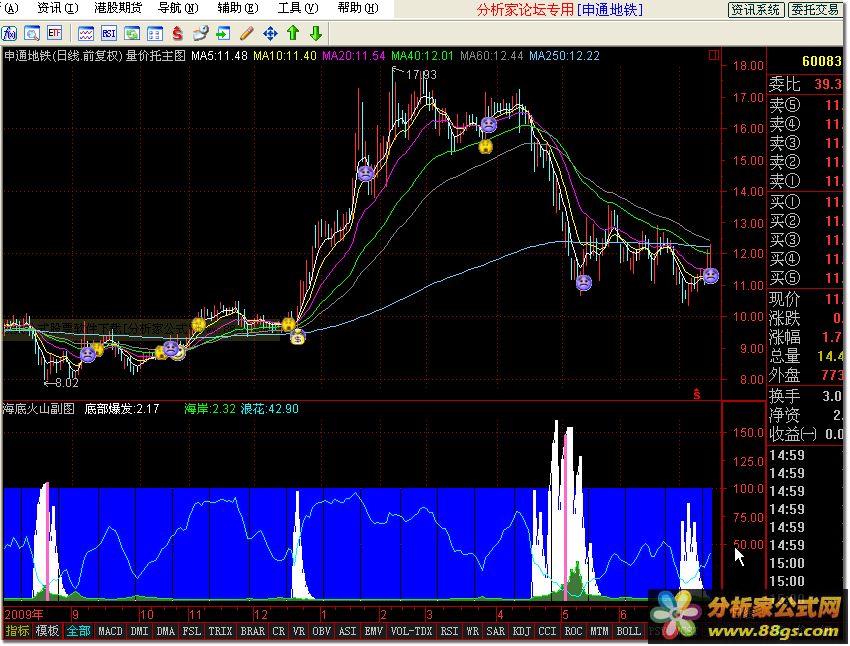
Task: Click the MA10:11.40 label
Action: pyautogui.click(x=285, y=56)
